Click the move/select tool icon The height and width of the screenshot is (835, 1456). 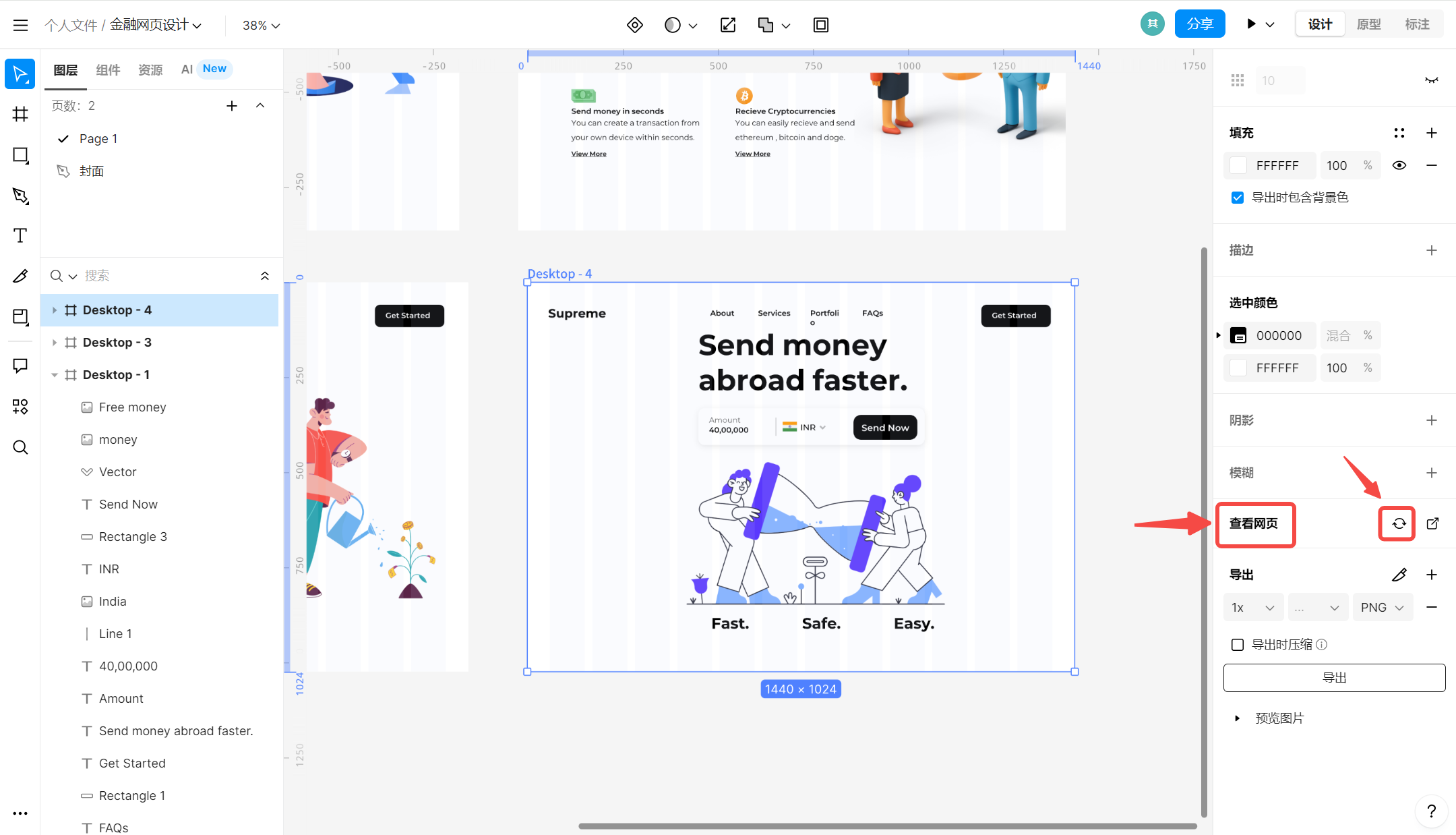[20, 75]
